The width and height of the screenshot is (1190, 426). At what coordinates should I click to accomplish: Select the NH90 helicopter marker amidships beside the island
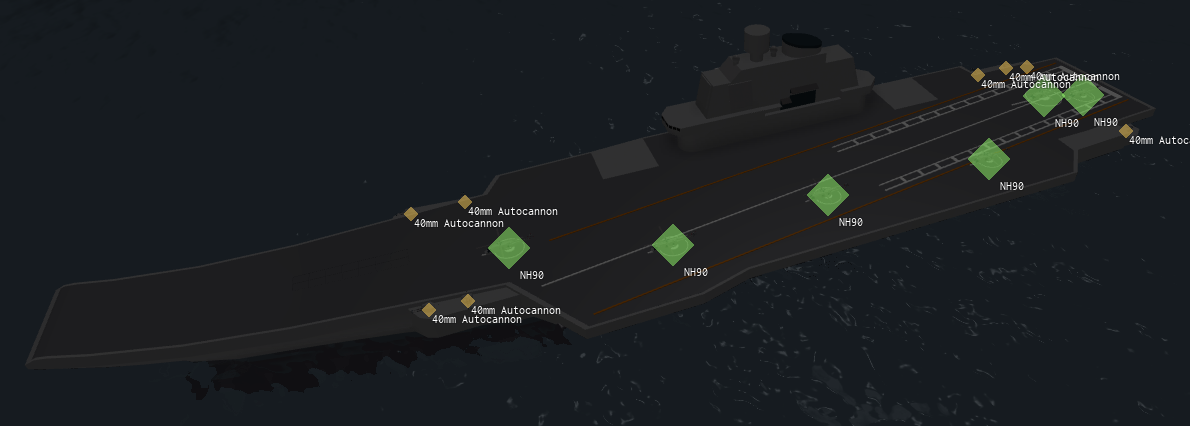(827, 195)
